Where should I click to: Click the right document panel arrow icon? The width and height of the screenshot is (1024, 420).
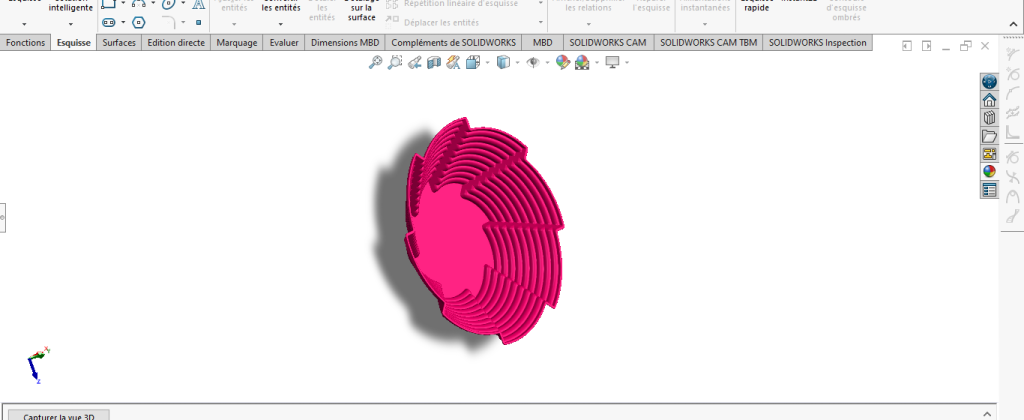coord(926,46)
